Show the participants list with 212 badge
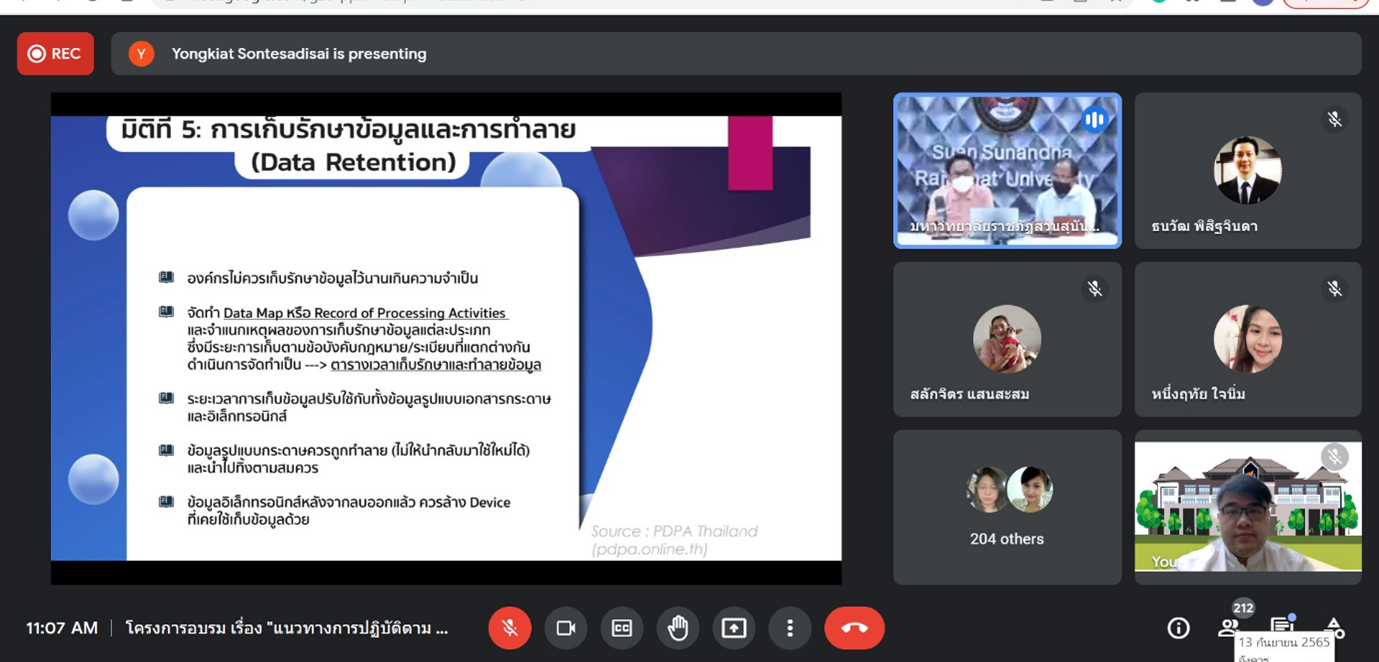The image size is (1379, 662). coord(1229,627)
